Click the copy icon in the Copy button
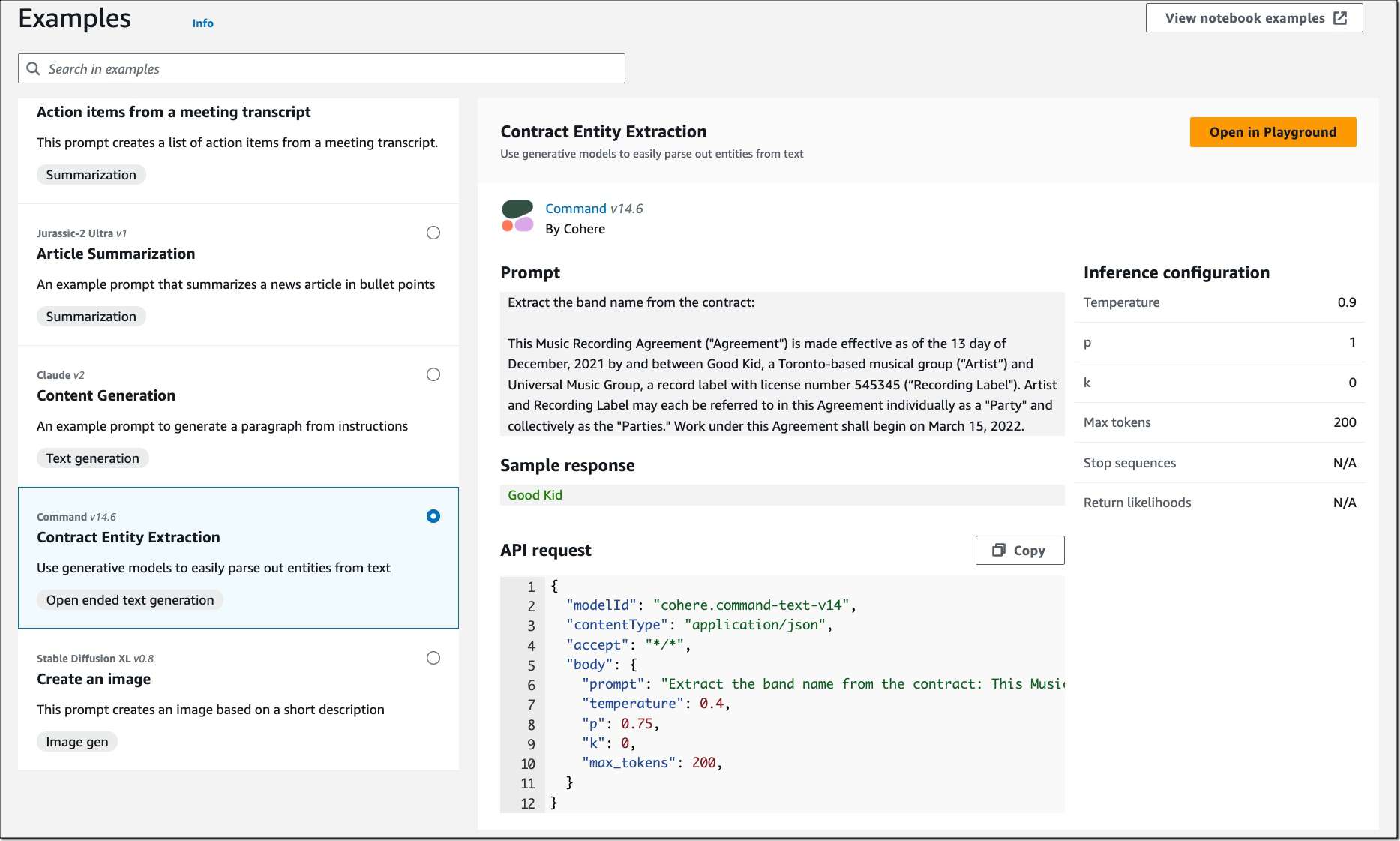 click(999, 550)
